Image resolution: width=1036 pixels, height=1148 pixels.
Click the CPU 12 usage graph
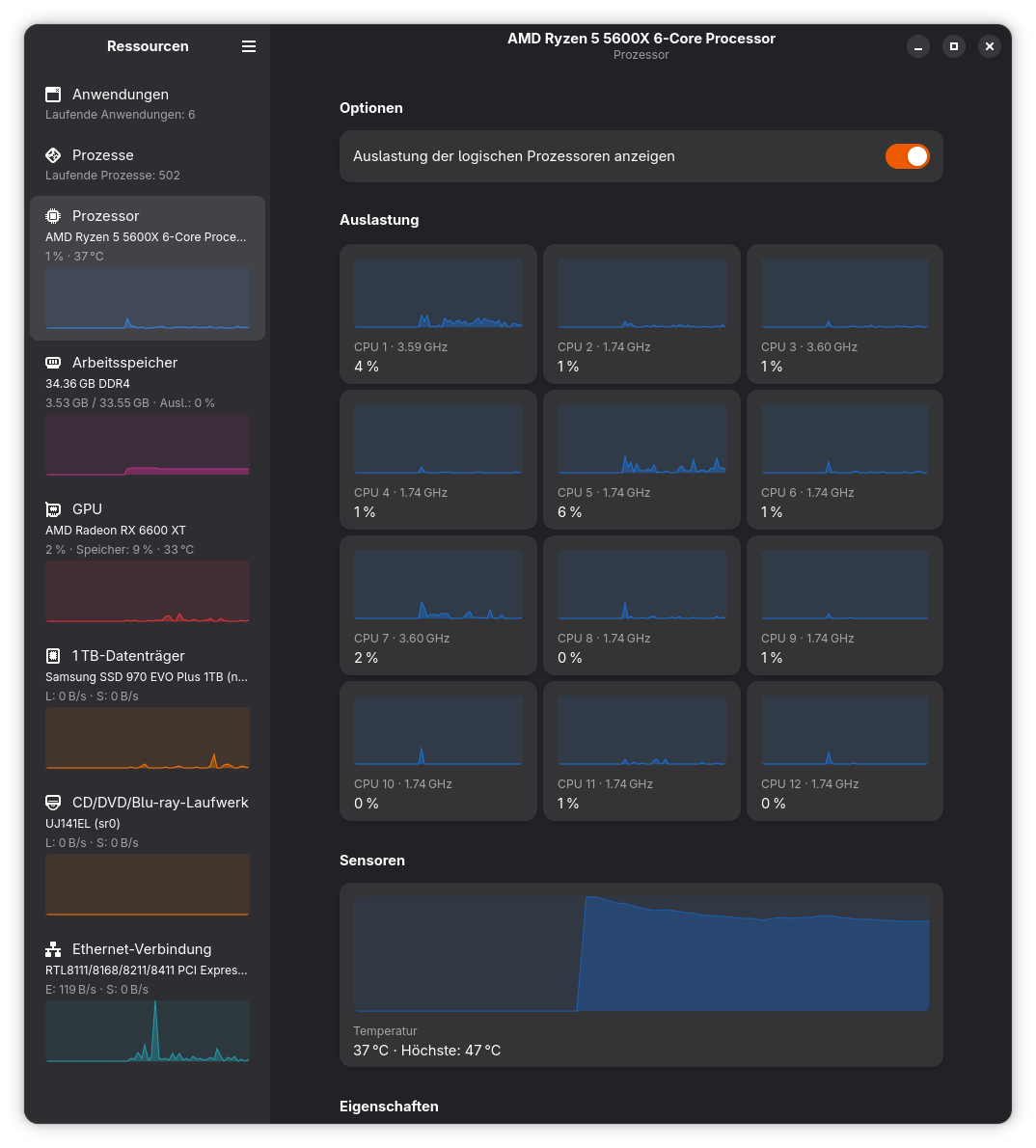(845, 730)
